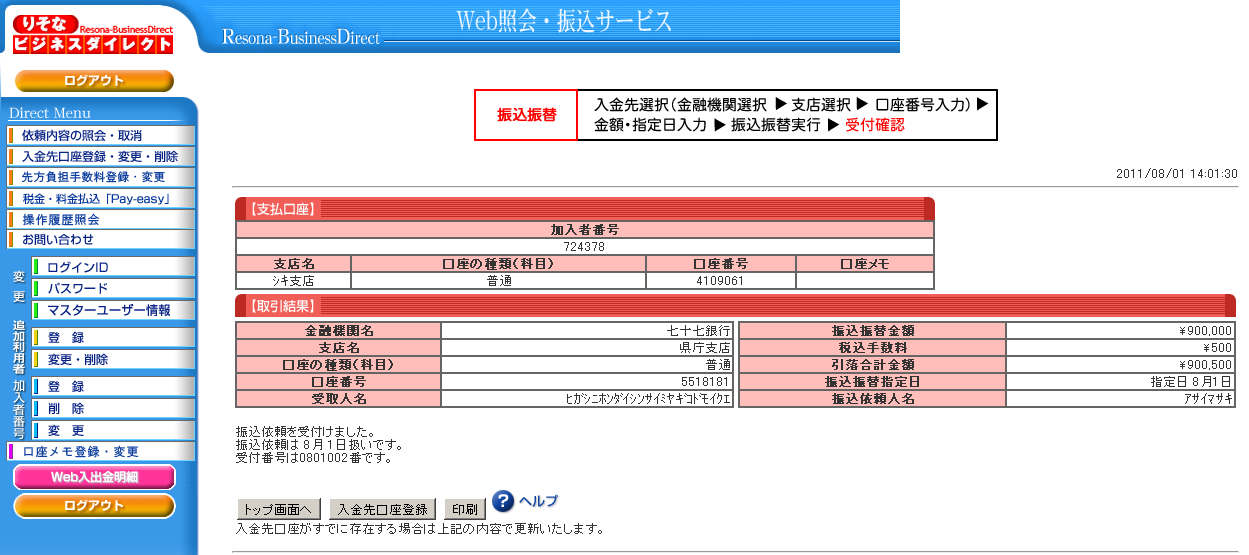Open 依頼内容の照会・取消 menu item
Viewport: 1249px width, 555px height.
click(x=101, y=135)
